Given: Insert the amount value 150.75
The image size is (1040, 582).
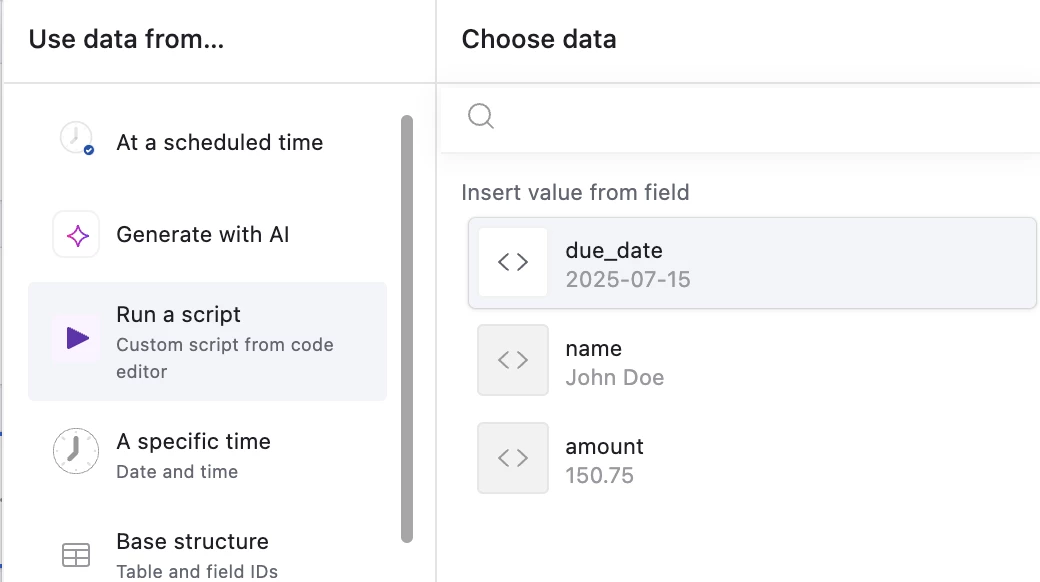Looking at the screenshot, I should coord(752,459).
